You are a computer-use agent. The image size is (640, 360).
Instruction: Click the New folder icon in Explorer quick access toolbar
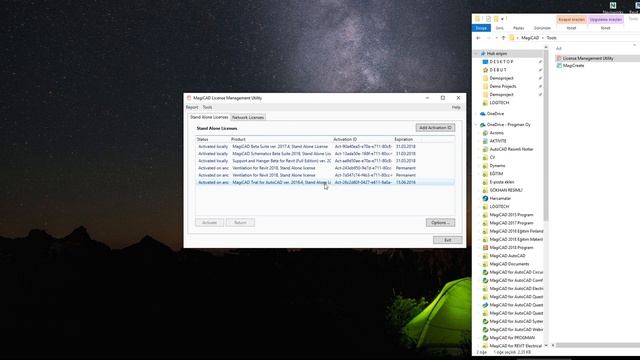pos(496,19)
